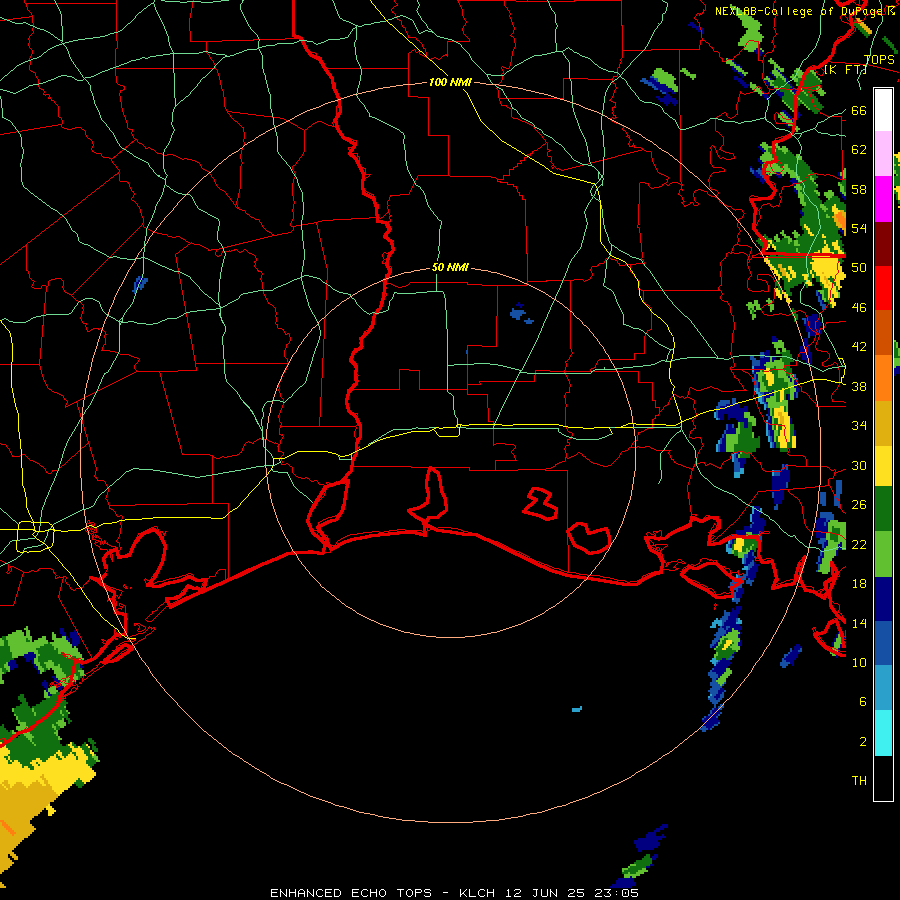Click the yellow 30 kft legend swatch
Screen dimensions: 900x900
click(x=883, y=466)
